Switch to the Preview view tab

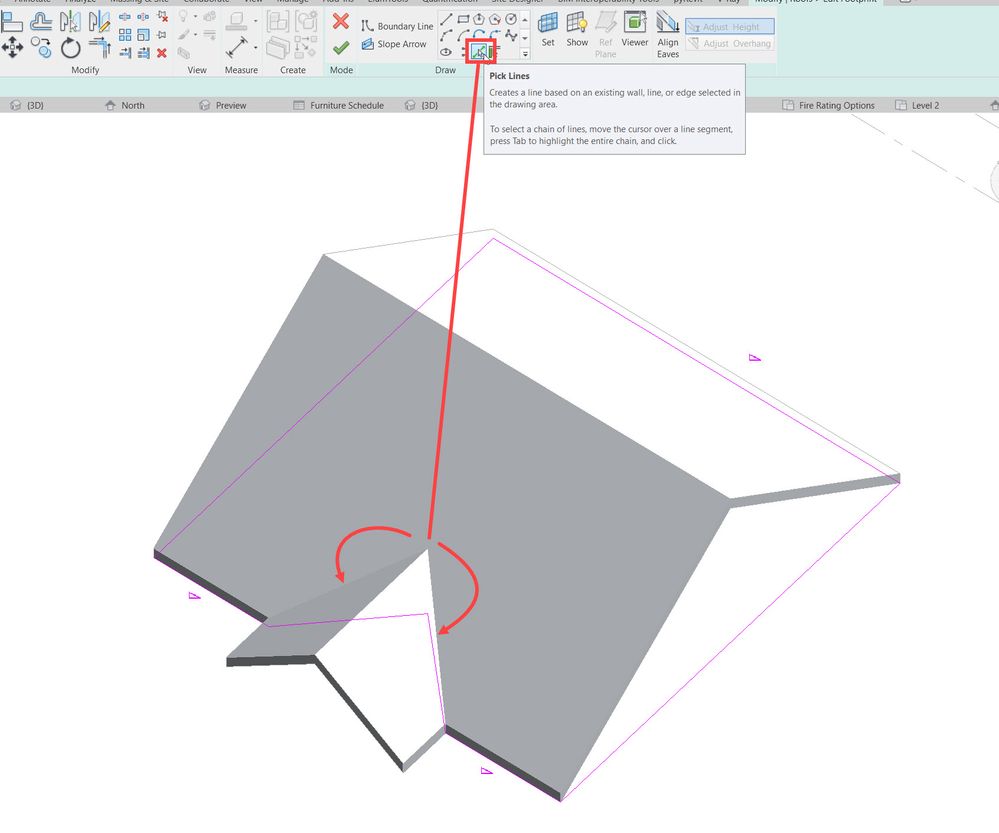click(x=222, y=105)
